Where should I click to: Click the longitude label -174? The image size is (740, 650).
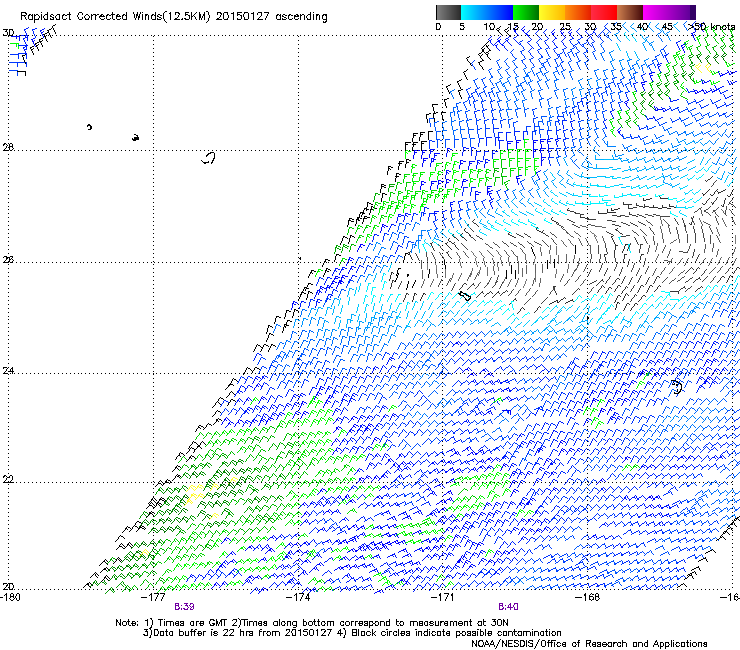298,597
